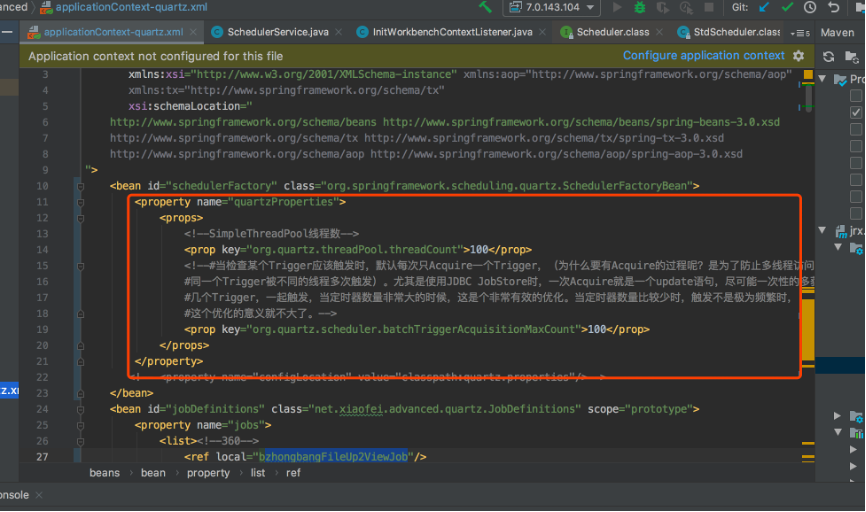The image size is (866, 512).
Task: Close the Console tab at bottom
Action: point(39,495)
